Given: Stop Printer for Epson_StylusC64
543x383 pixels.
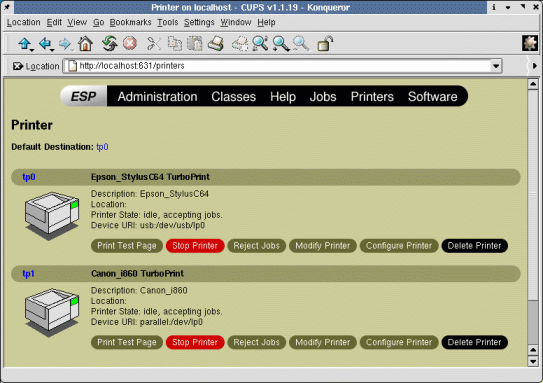Looking at the screenshot, I should coord(195,246).
